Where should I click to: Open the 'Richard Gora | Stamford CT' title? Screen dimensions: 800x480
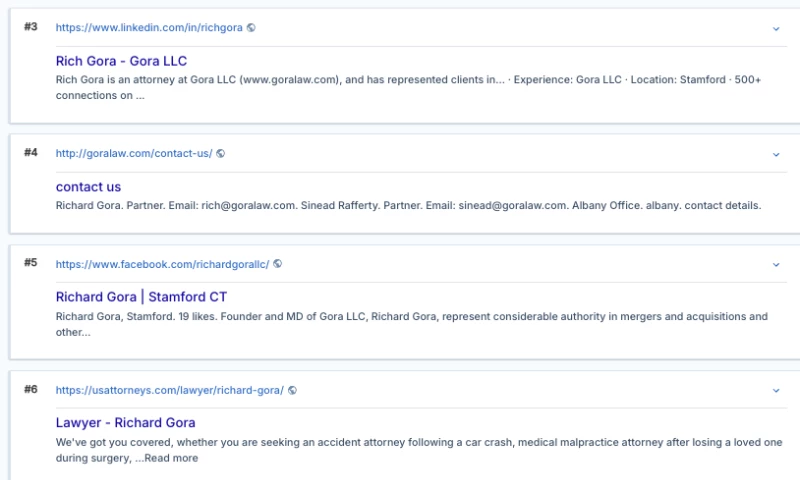141,297
